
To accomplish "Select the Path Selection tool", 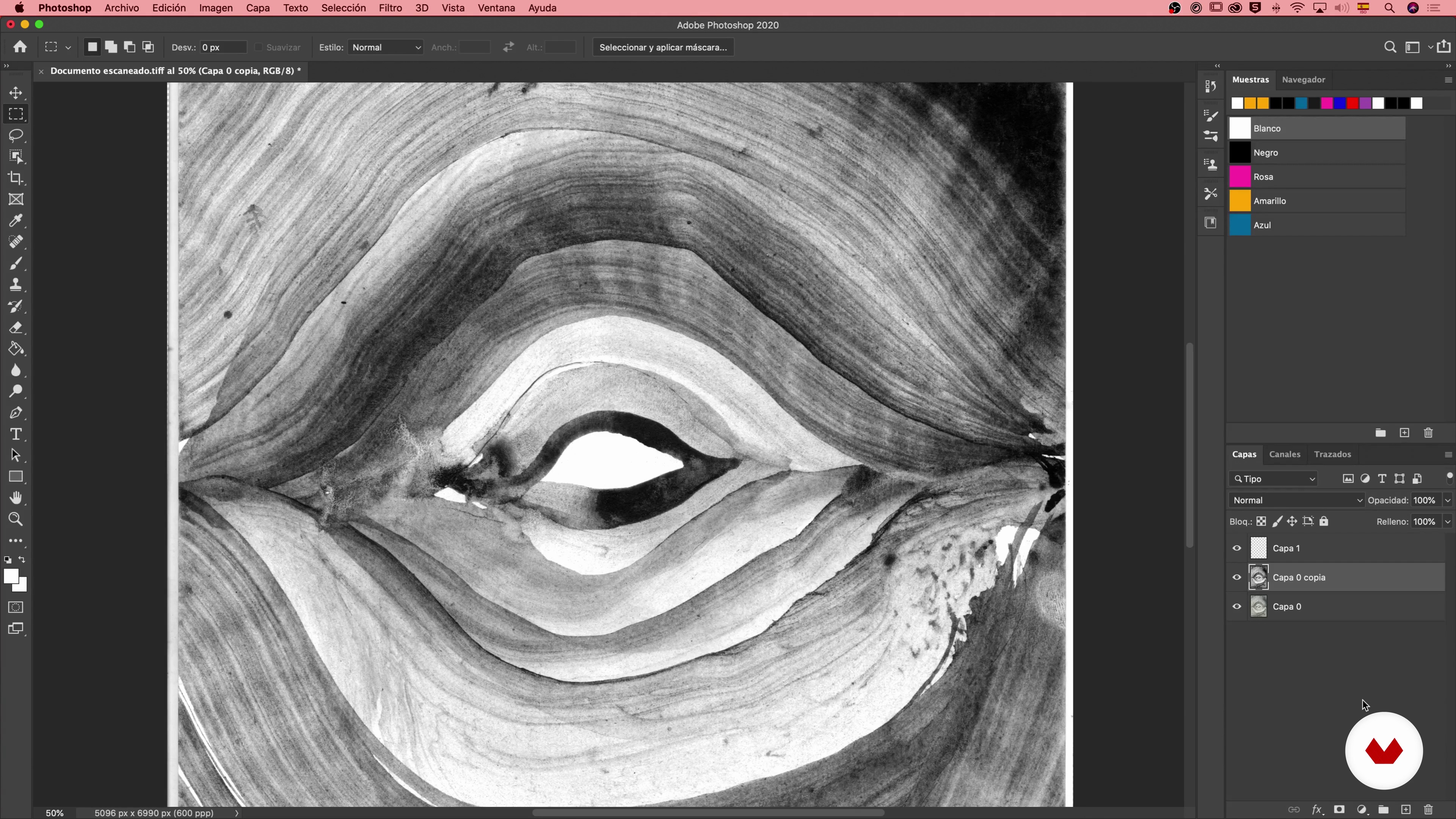I will [x=16, y=455].
